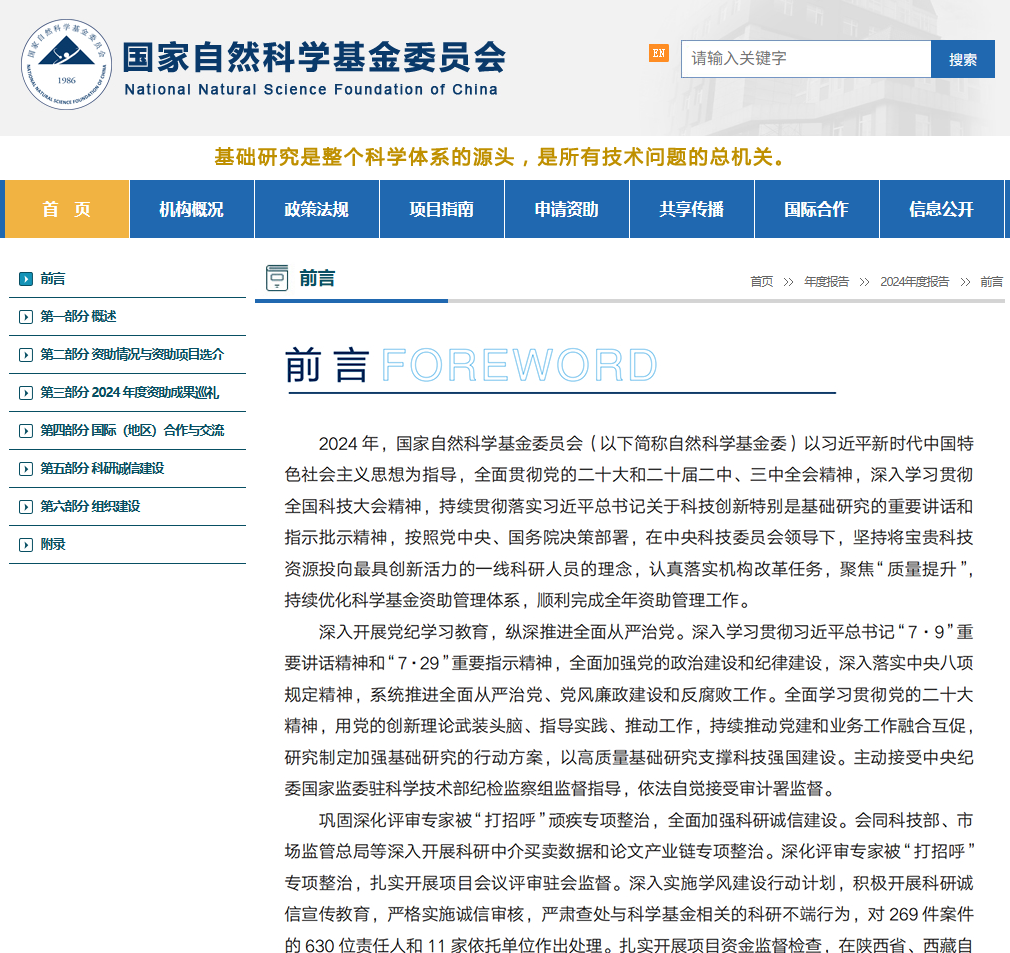The width and height of the screenshot is (1010, 953).
Task: Click the arrow icon before 第六部分 组织建设
Action: click(27, 506)
